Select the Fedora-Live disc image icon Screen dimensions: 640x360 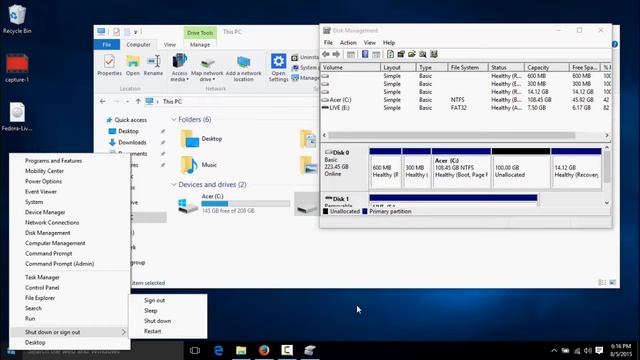click(x=17, y=117)
